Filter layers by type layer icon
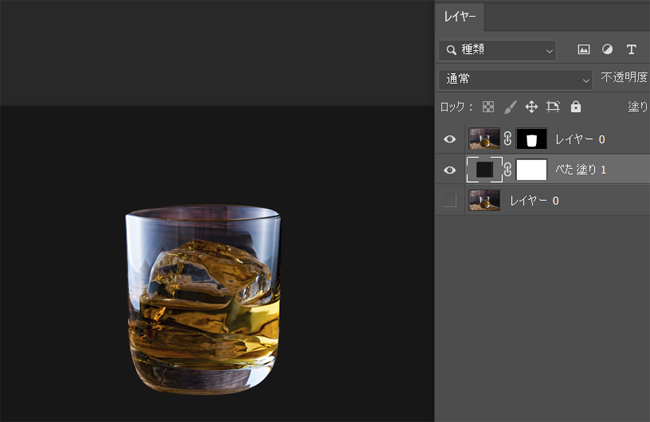 (x=631, y=49)
